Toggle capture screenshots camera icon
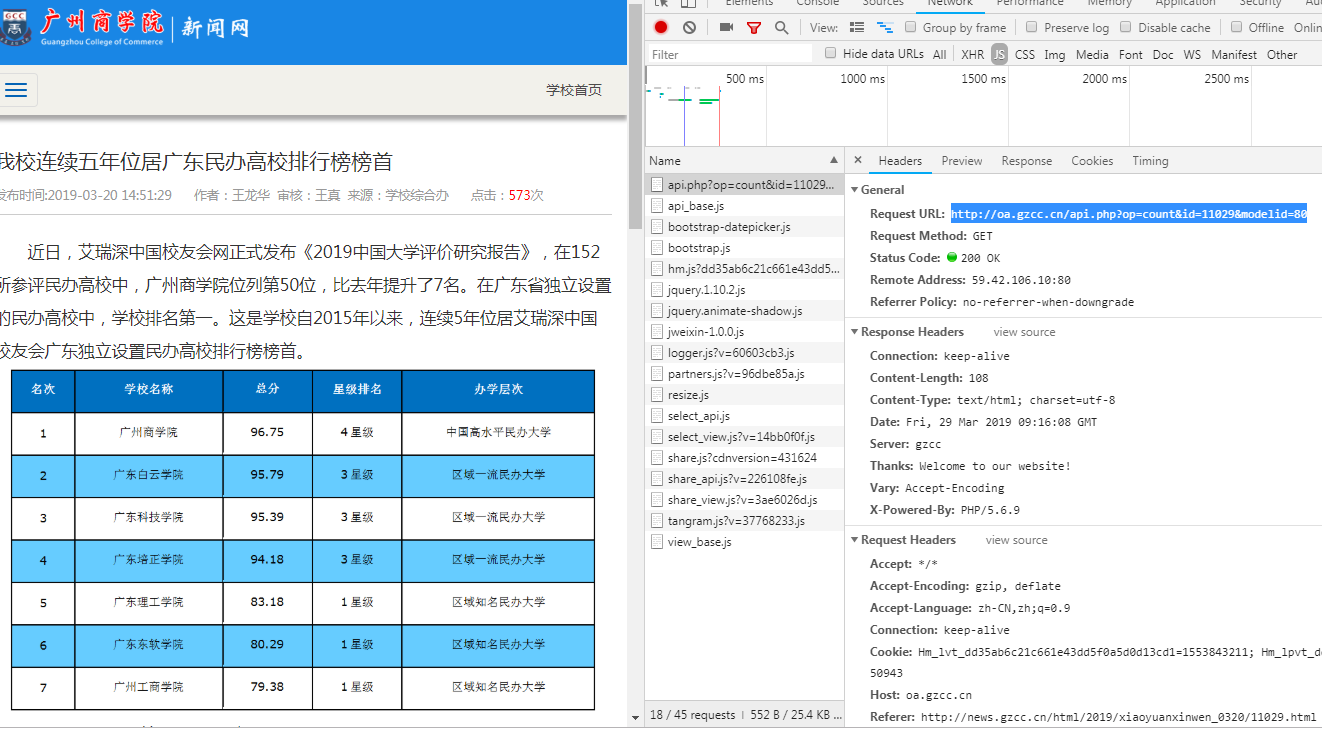This screenshot has height=733, width=1322. (x=726, y=28)
